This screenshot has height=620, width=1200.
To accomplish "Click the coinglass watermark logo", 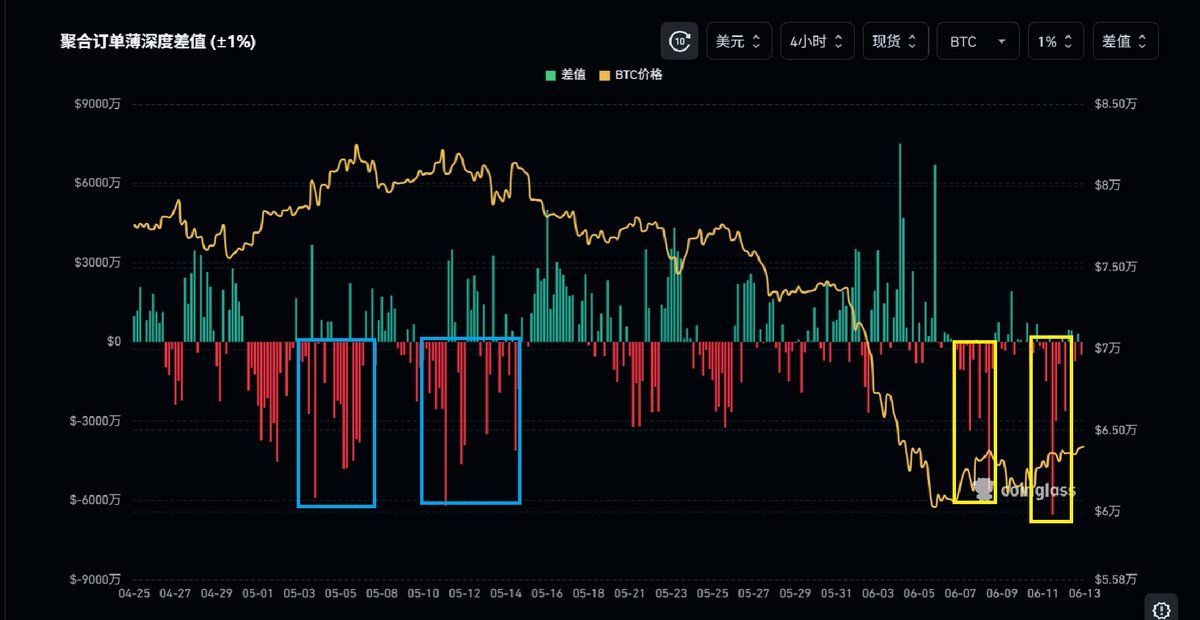I will (1023, 490).
